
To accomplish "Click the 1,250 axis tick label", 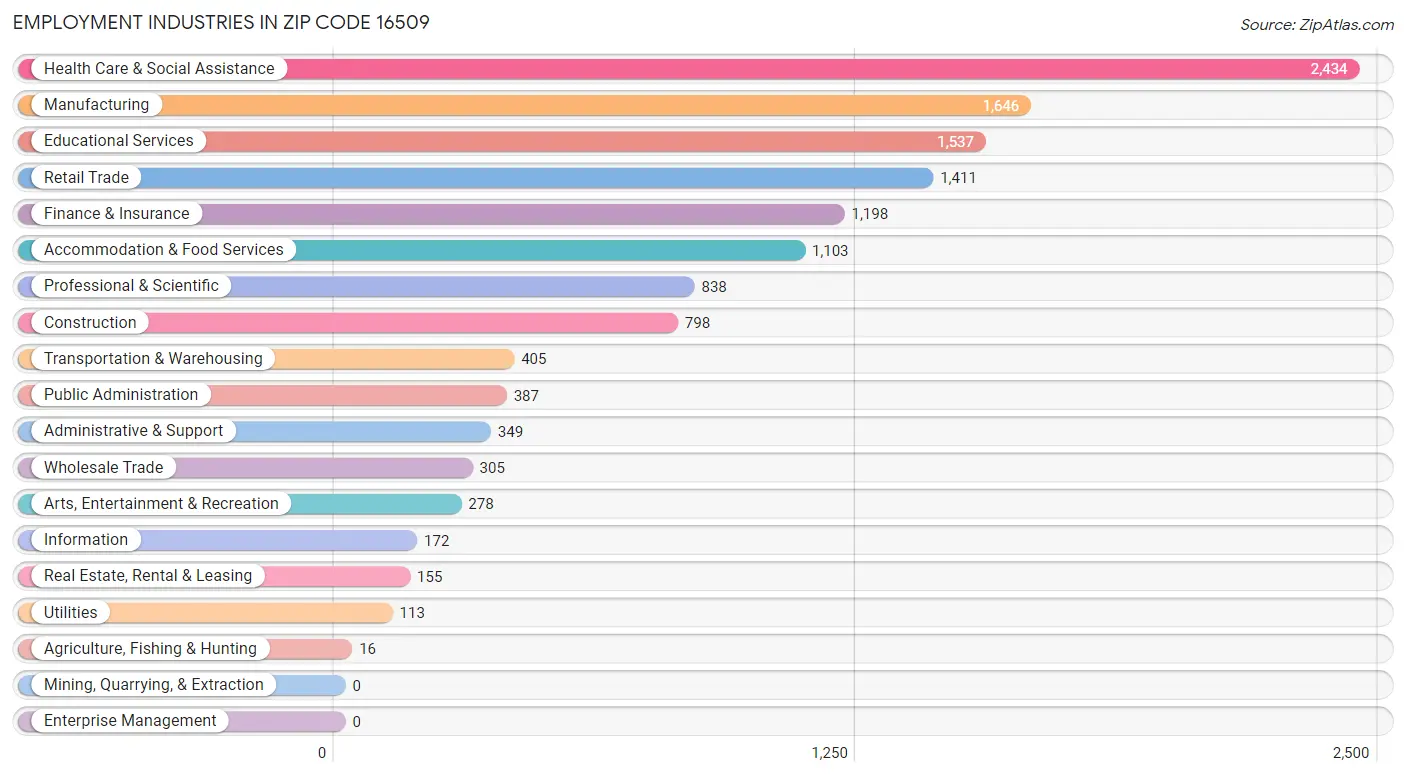I will 830,753.
